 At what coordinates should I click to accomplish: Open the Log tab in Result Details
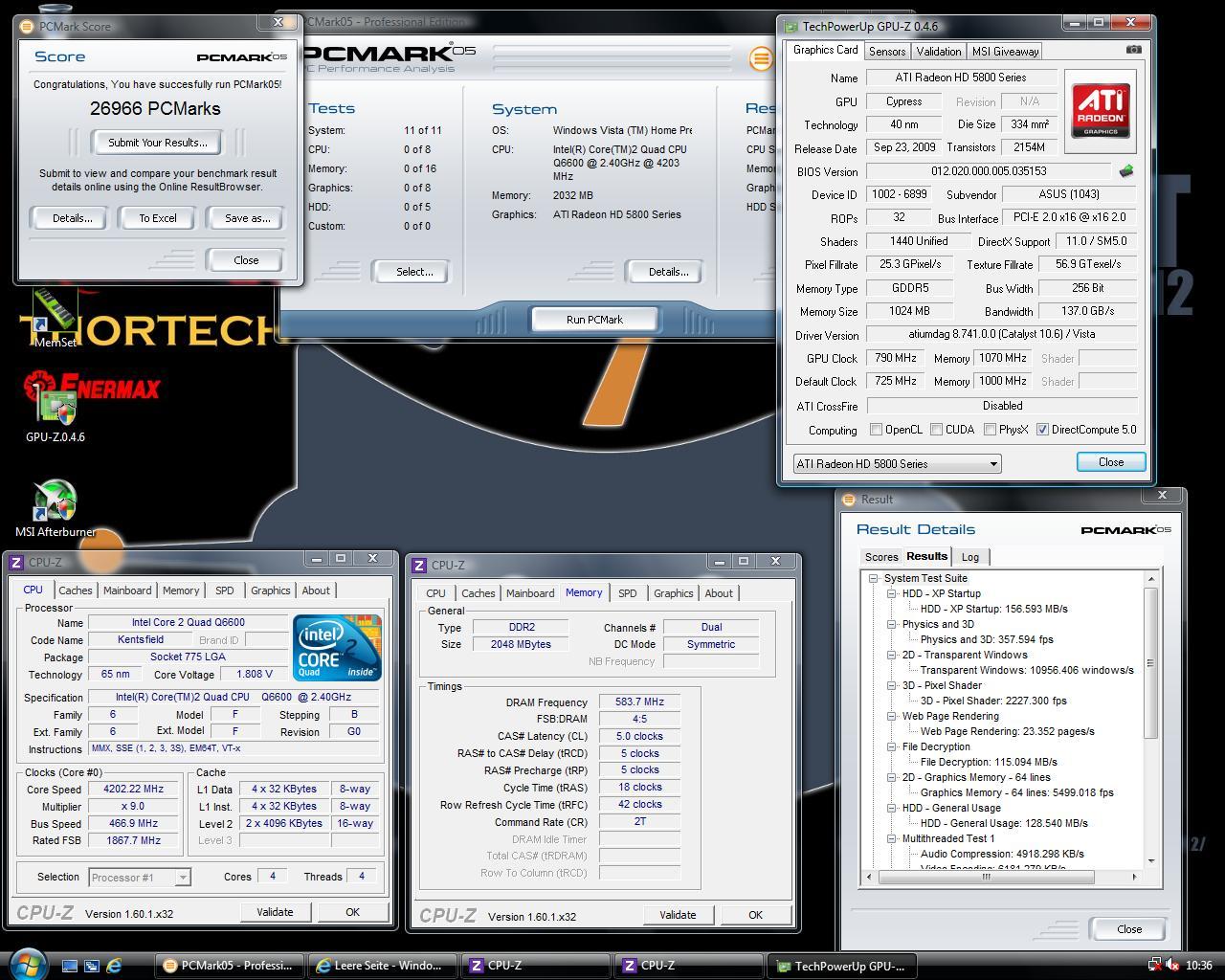pyautogui.click(x=969, y=557)
